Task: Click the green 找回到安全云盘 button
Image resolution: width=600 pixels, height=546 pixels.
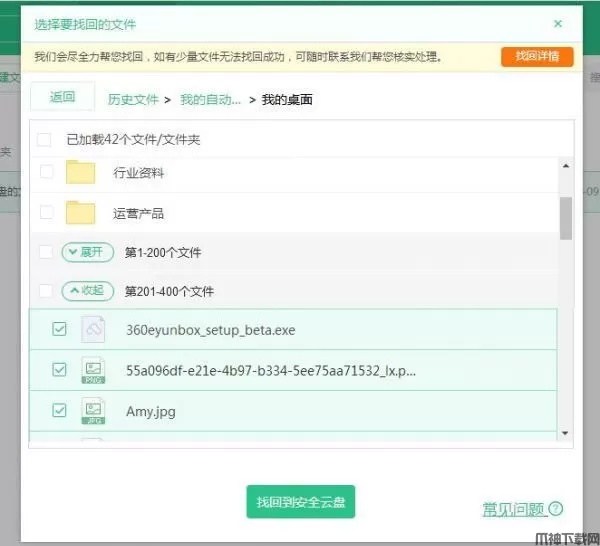Action: click(x=300, y=501)
